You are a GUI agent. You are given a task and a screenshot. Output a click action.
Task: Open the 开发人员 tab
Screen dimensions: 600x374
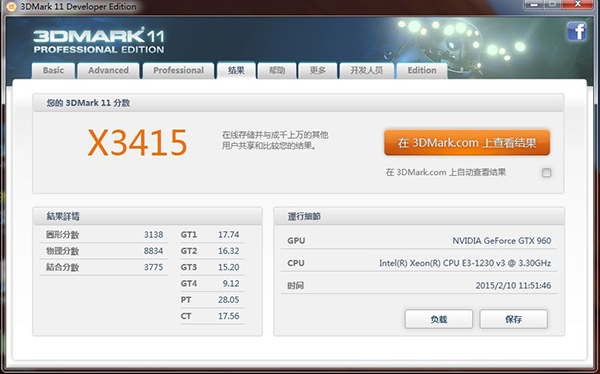pos(367,70)
